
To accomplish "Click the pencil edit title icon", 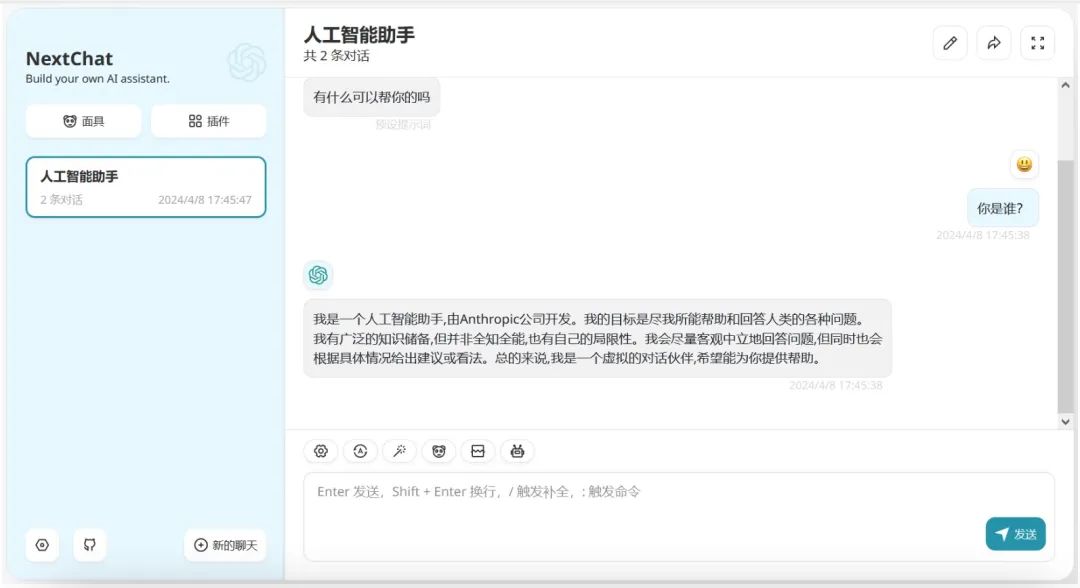I will click(950, 43).
